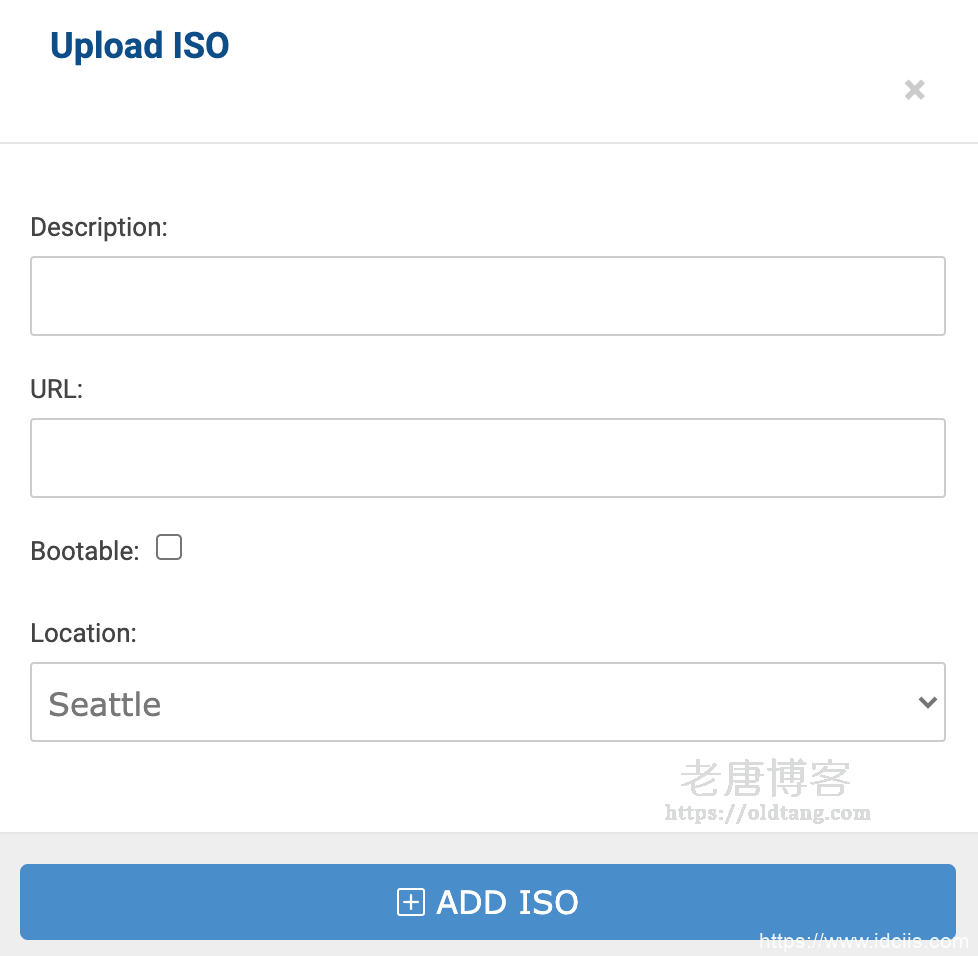
Task: Click the Location dropdown chevron arrow
Action: 927,702
